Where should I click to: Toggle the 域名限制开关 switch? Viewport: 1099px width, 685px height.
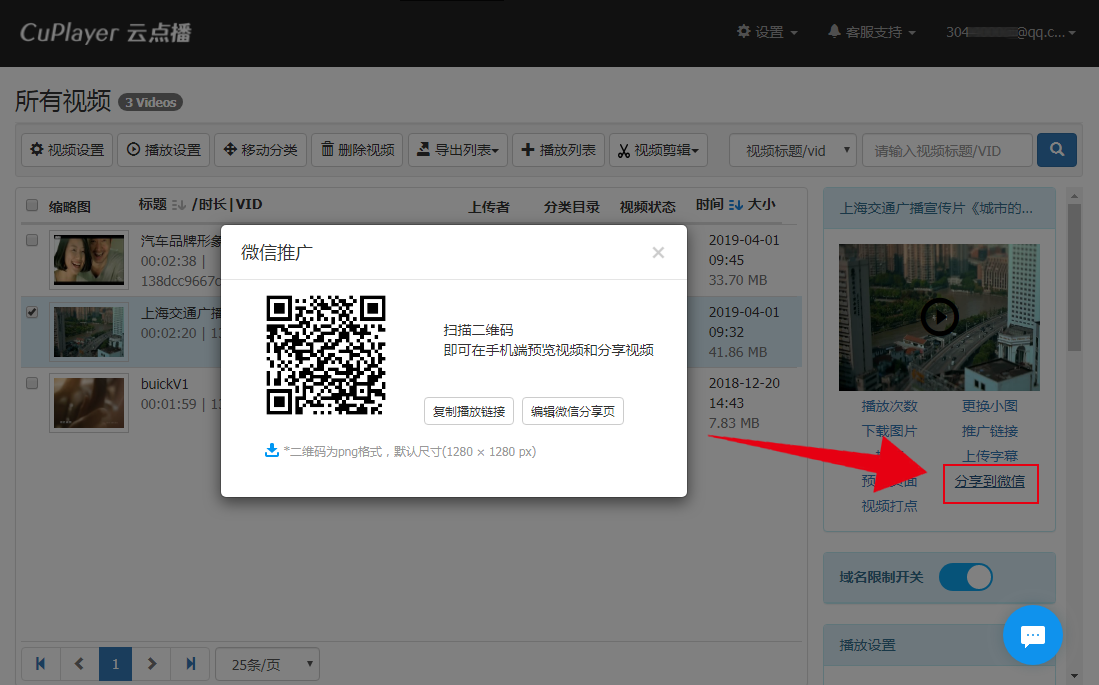coord(966,577)
